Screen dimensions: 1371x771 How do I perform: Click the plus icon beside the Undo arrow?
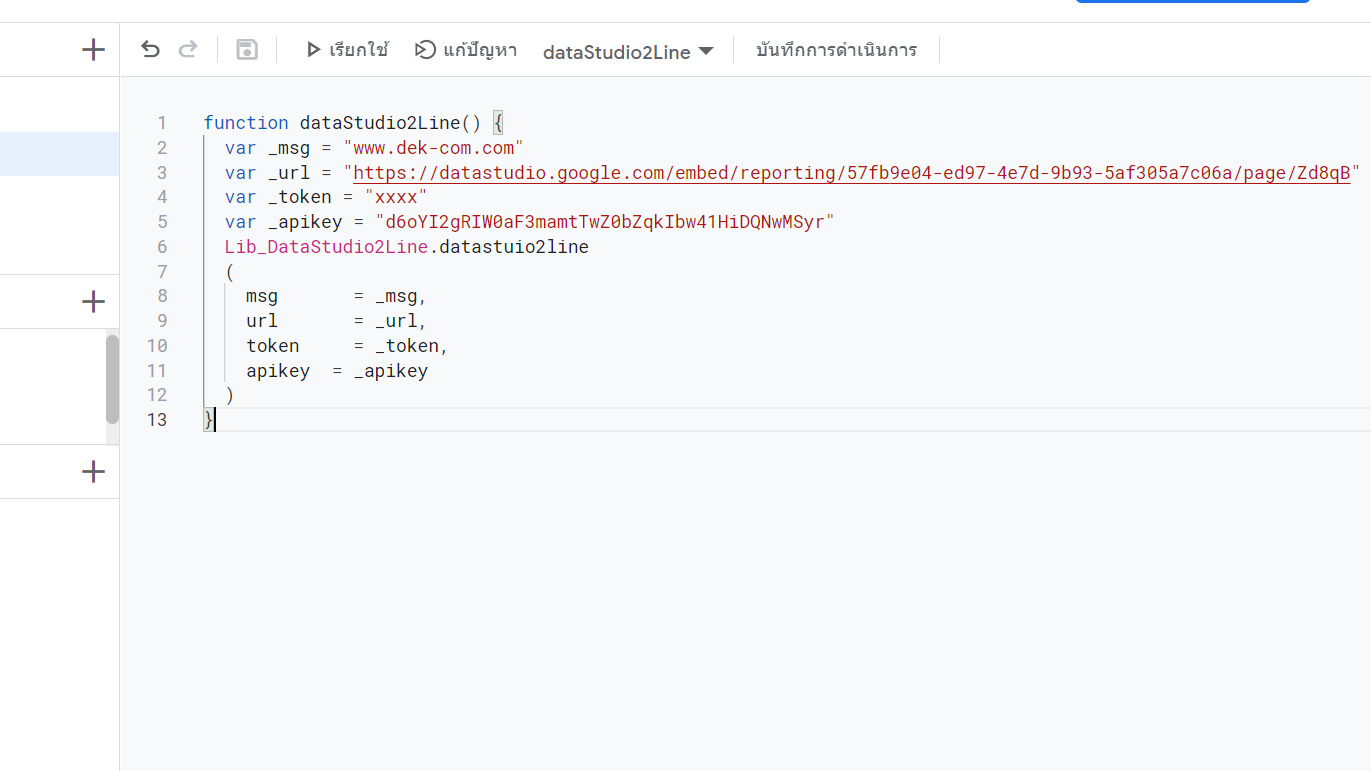click(x=93, y=49)
